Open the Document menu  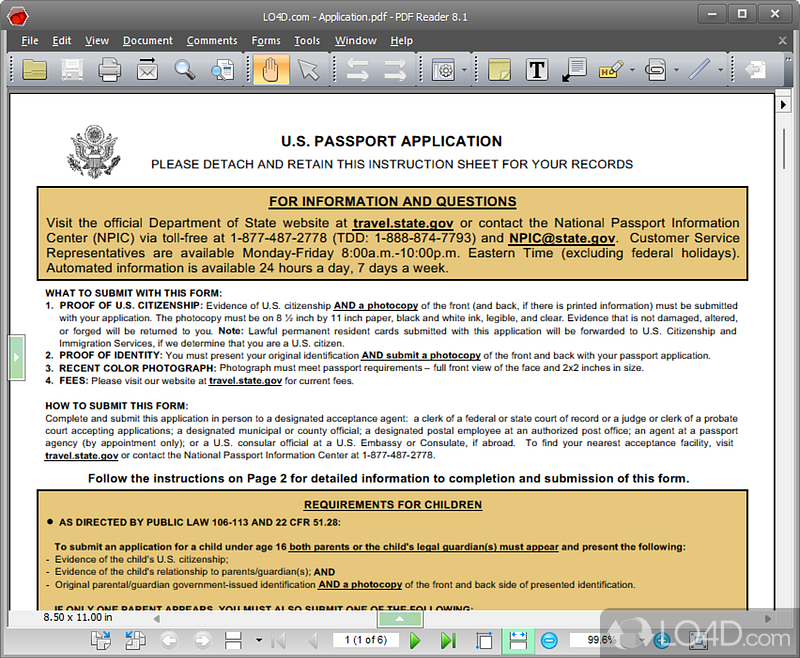(x=147, y=40)
